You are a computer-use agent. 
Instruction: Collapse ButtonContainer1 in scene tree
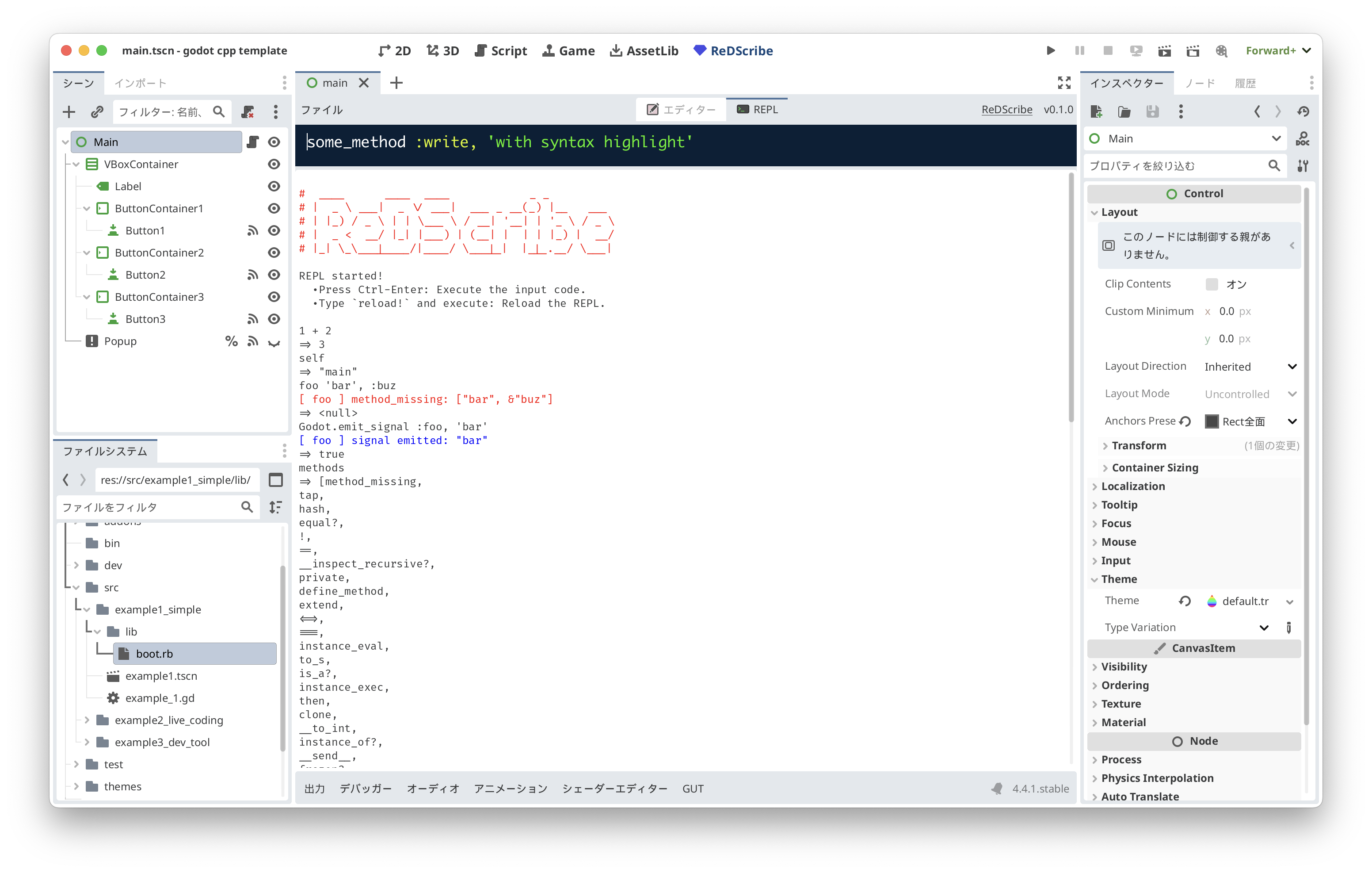pos(87,209)
